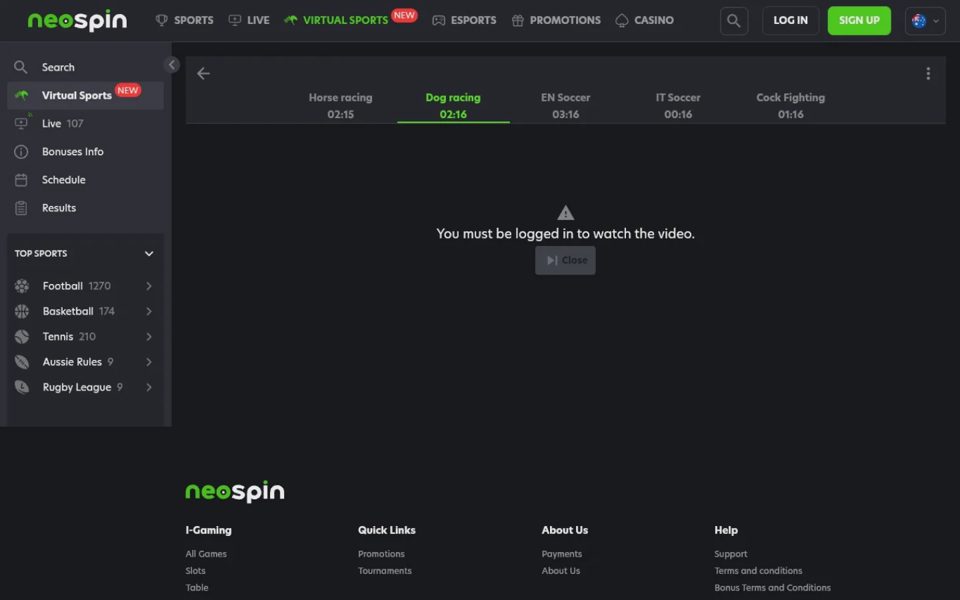Click the Search field in the sidebar
Screen dimensions: 960x600
coord(85,67)
